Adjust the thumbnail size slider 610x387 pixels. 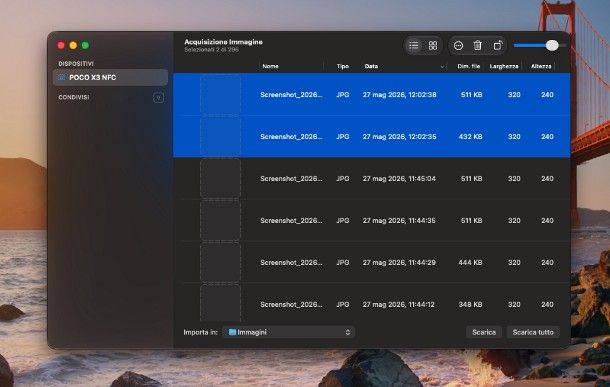point(552,46)
